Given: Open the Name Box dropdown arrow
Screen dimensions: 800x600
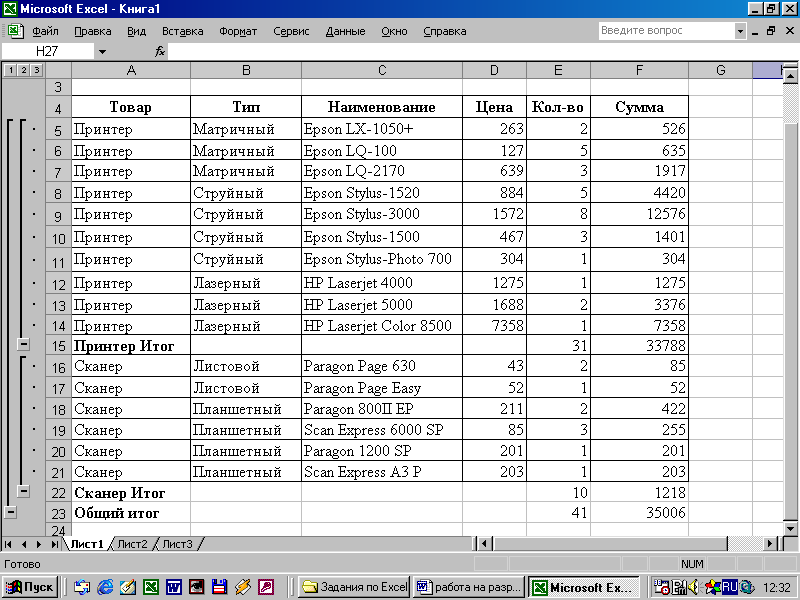Looking at the screenshot, I should click(102, 52).
